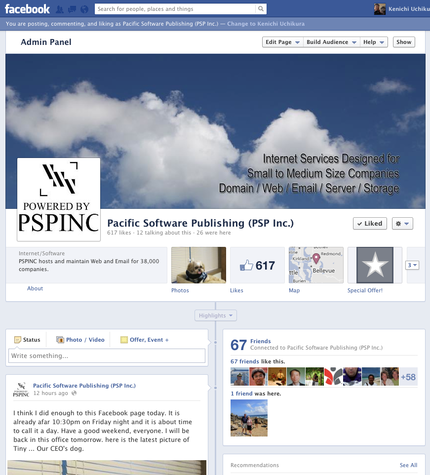The image size is (430, 475).
Task: Click the 67 Friends heading link
Action: click(260, 341)
